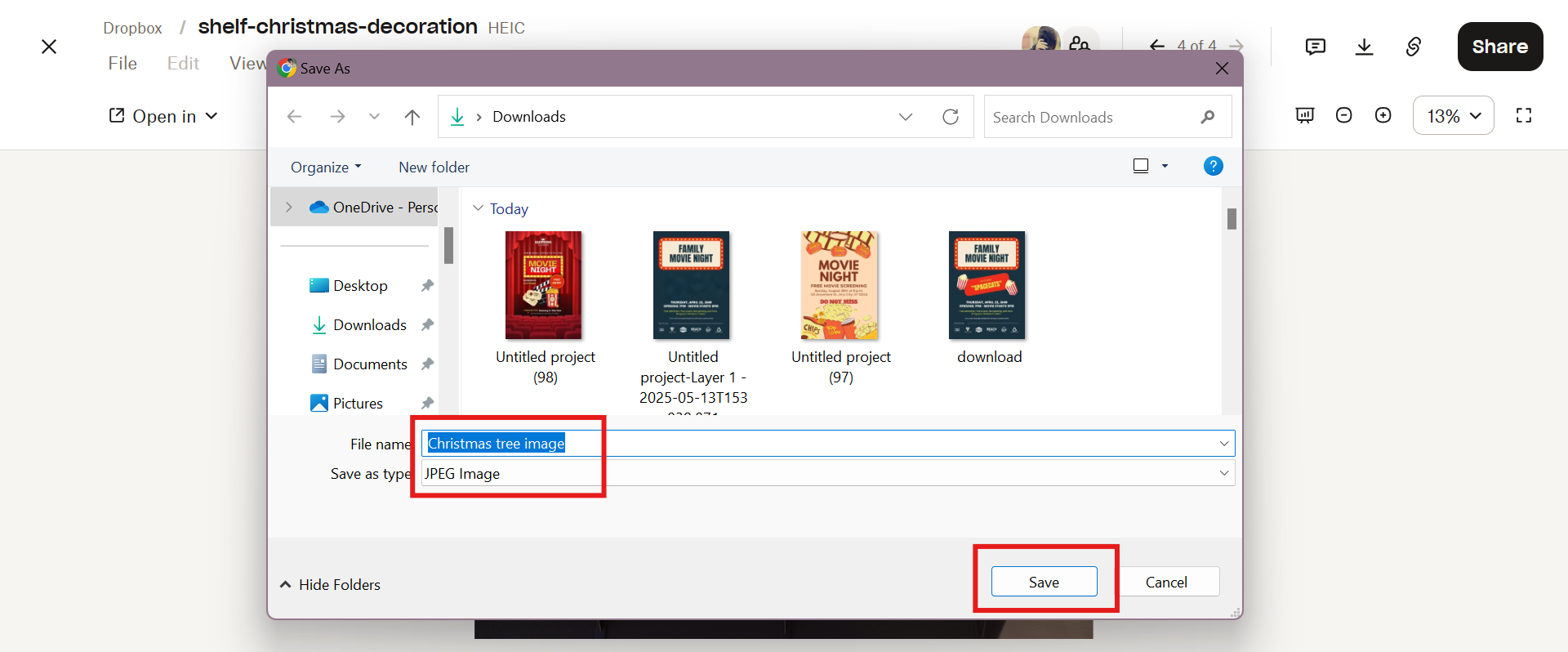Close the Save As dialog
Image resolution: width=1568 pixels, height=652 pixels.
(x=1222, y=69)
